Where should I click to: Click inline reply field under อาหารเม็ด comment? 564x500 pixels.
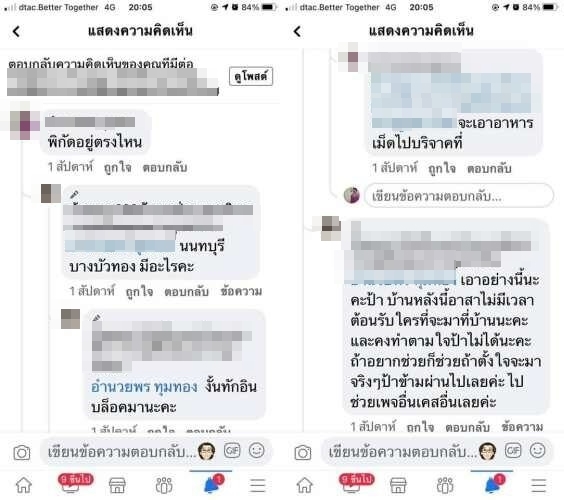tap(459, 196)
